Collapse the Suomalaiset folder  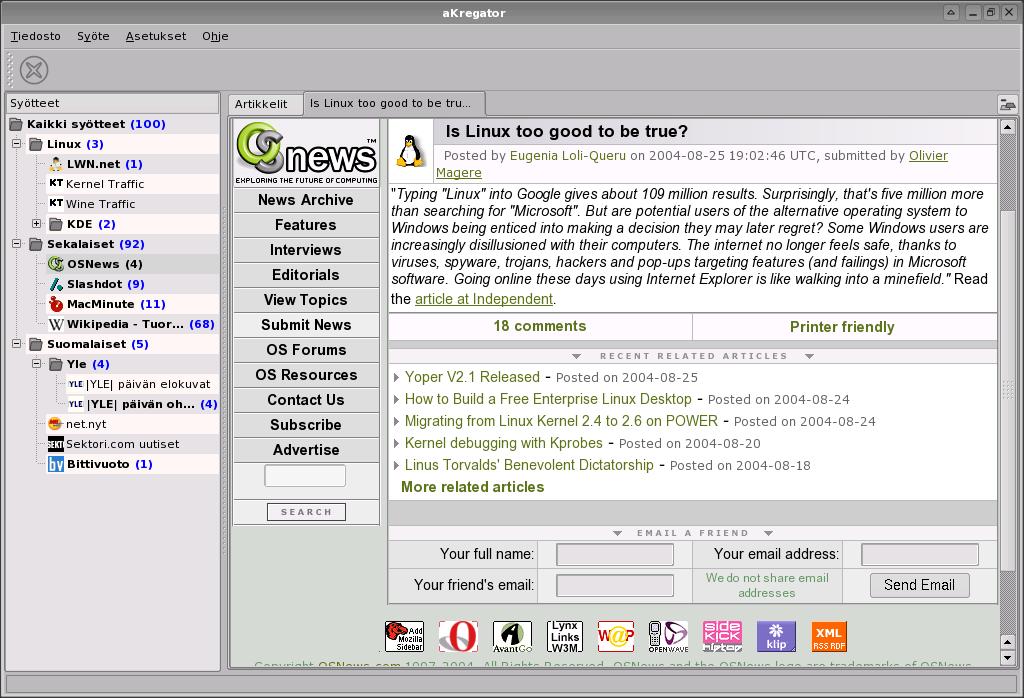[x=17, y=343]
